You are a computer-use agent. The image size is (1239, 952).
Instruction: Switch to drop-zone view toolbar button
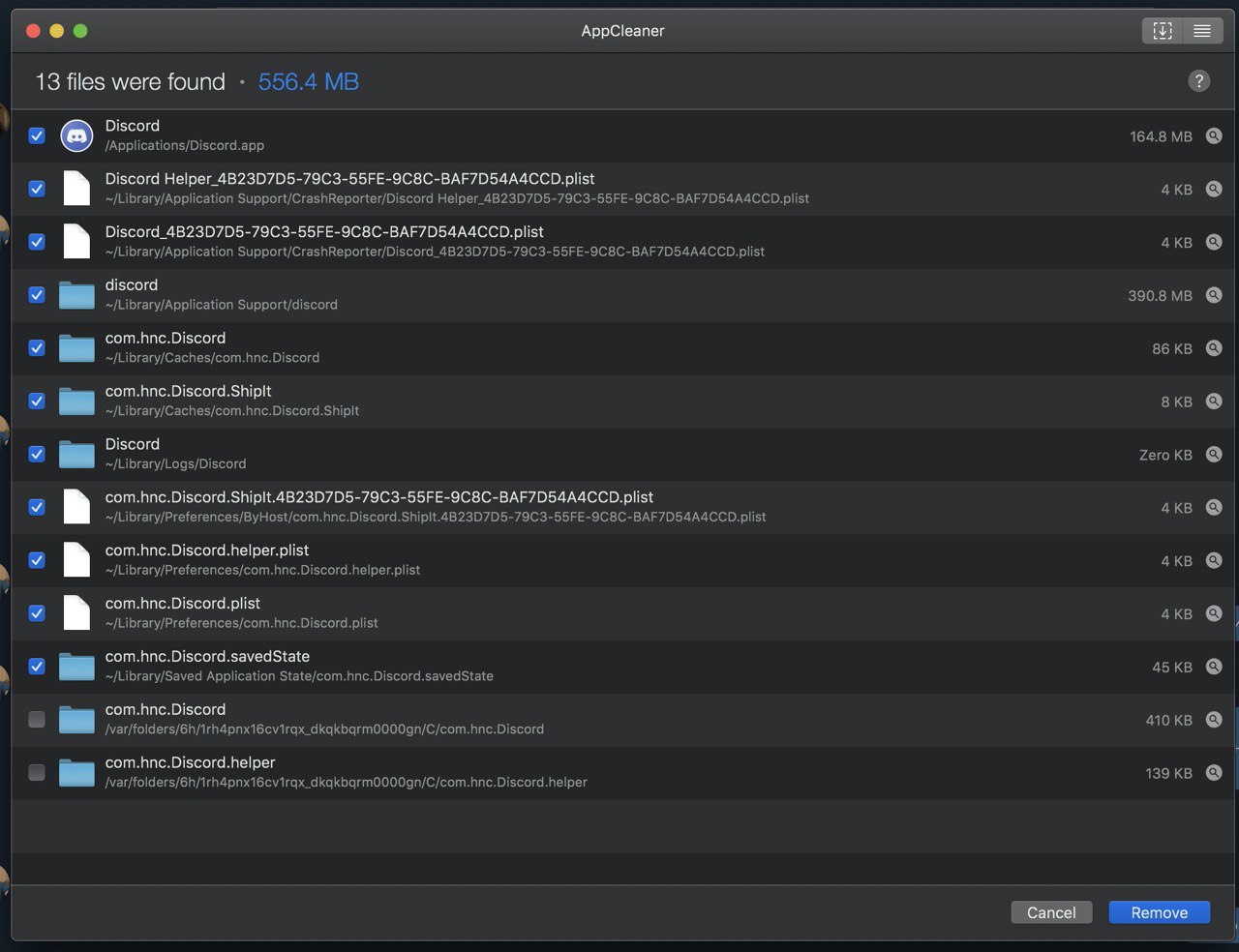tap(1163, 31)
